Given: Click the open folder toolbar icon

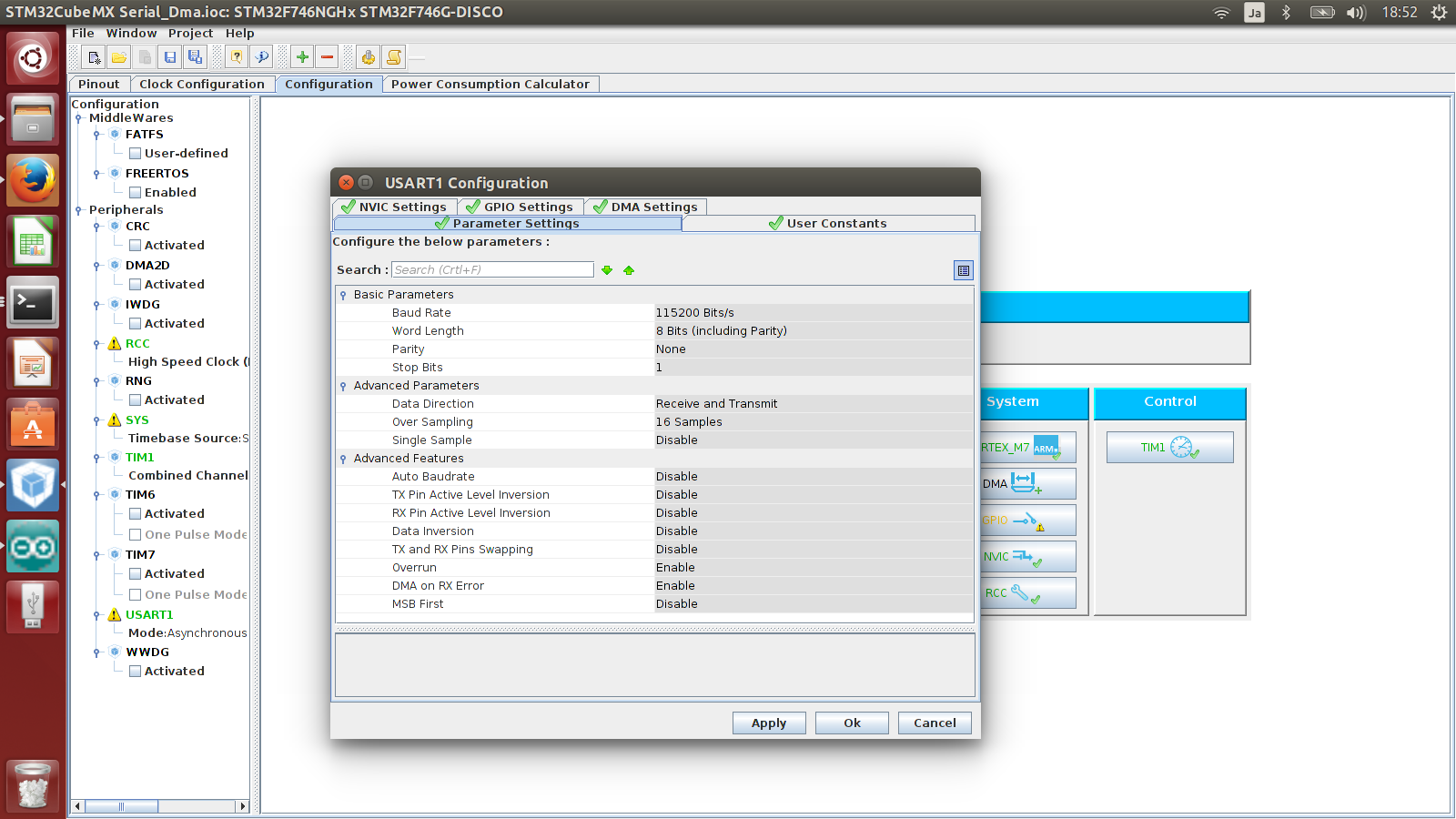Looking at the screenshot, I should coord(119,57).
